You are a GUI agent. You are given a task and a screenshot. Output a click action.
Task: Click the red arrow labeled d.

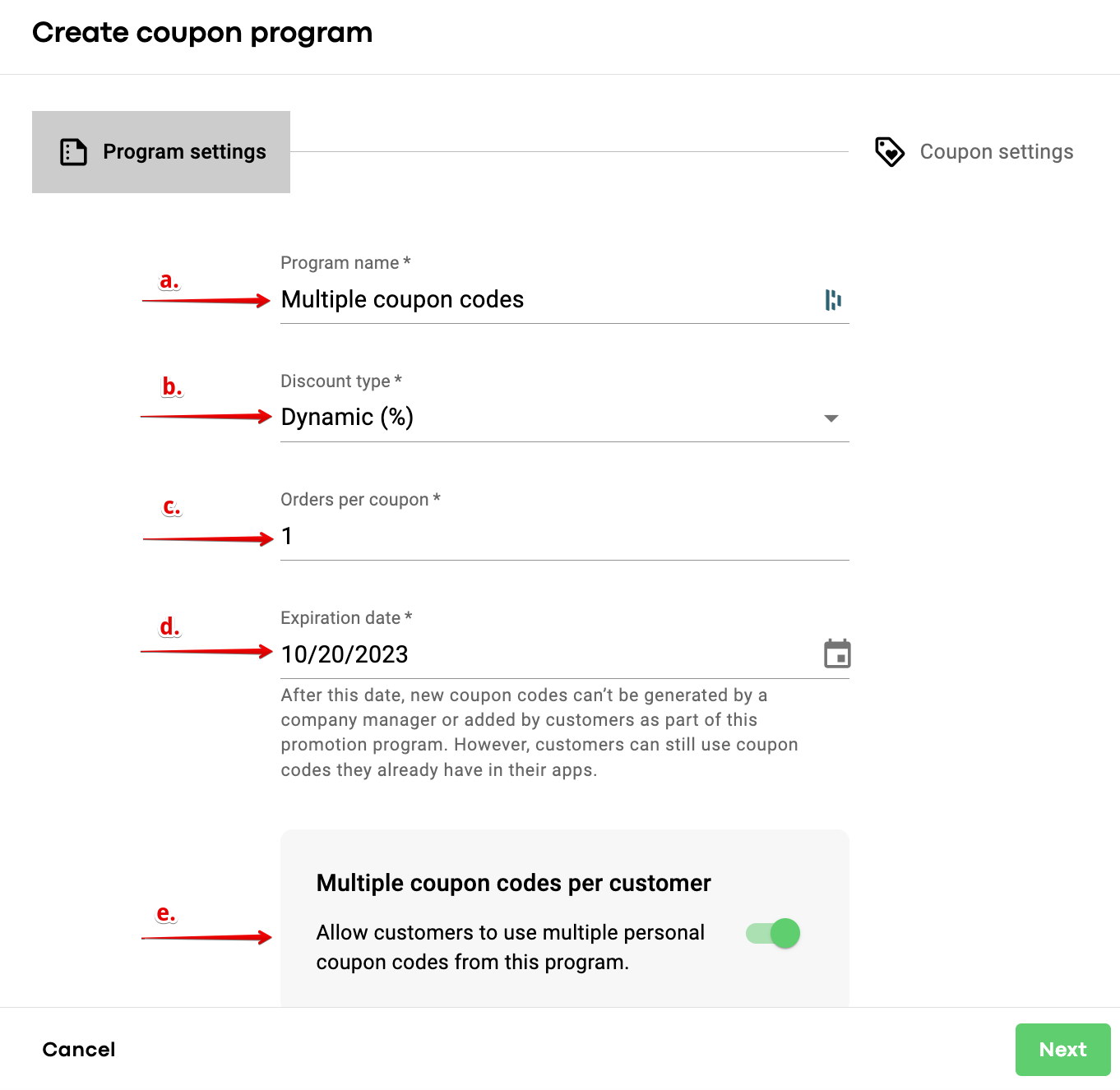(206, 652)
